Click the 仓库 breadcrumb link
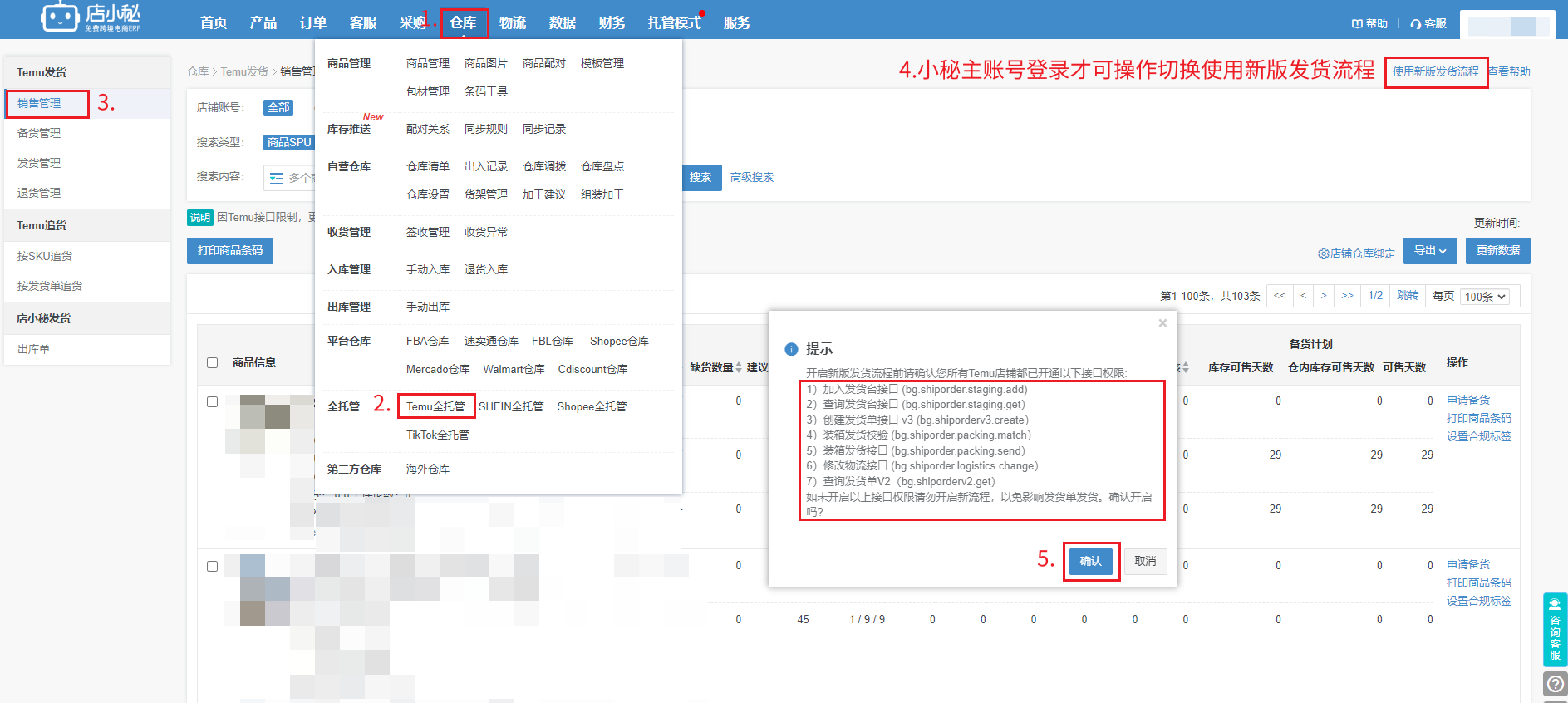This screenshot has height=703, width=1568. (198, 71)
